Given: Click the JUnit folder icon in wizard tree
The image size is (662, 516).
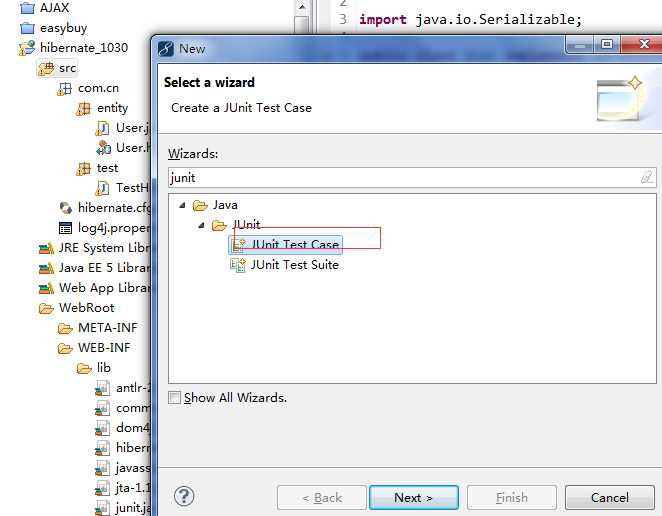Looking at the screenshot, I should coord(219,225).
